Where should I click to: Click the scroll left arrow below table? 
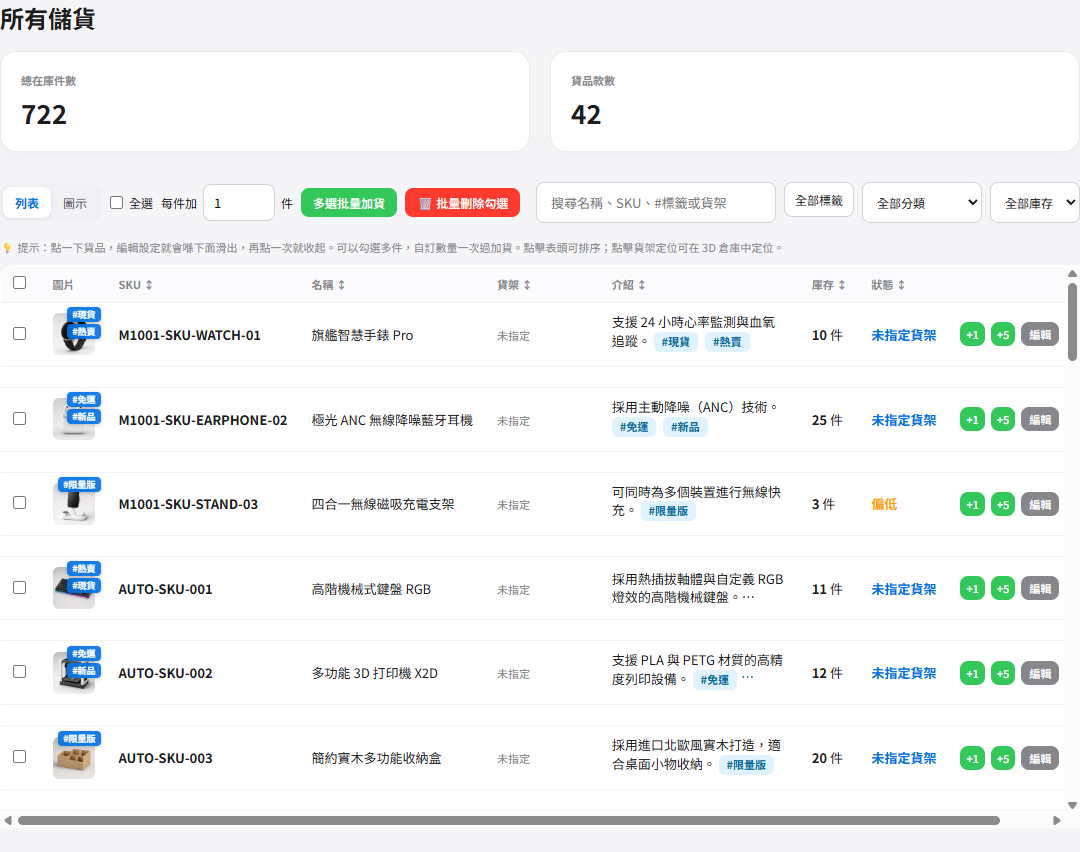click(8, 820)
